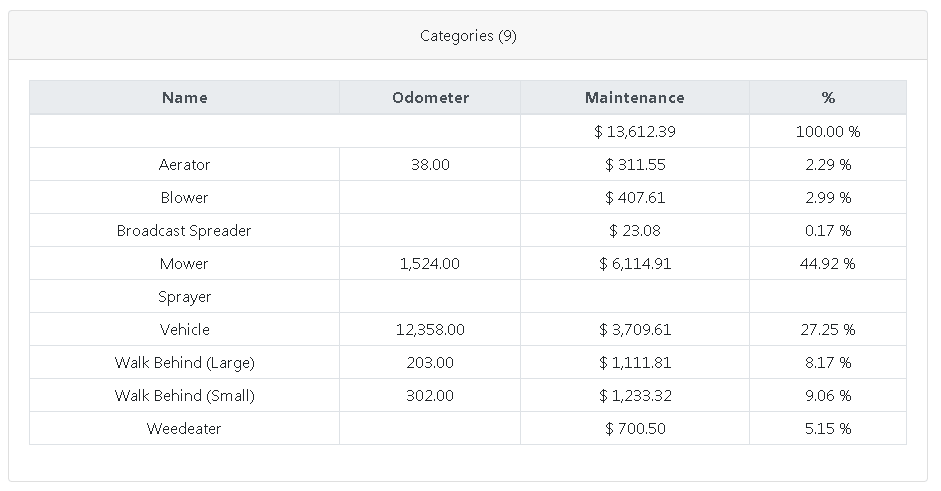Viewport: 941px width, 491px height.
Task: Click the Categories (9) panel title
Action: 468,36
